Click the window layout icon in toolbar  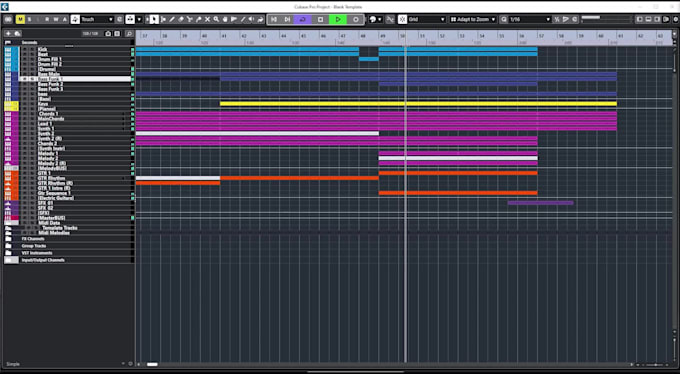tap(639, 20)
